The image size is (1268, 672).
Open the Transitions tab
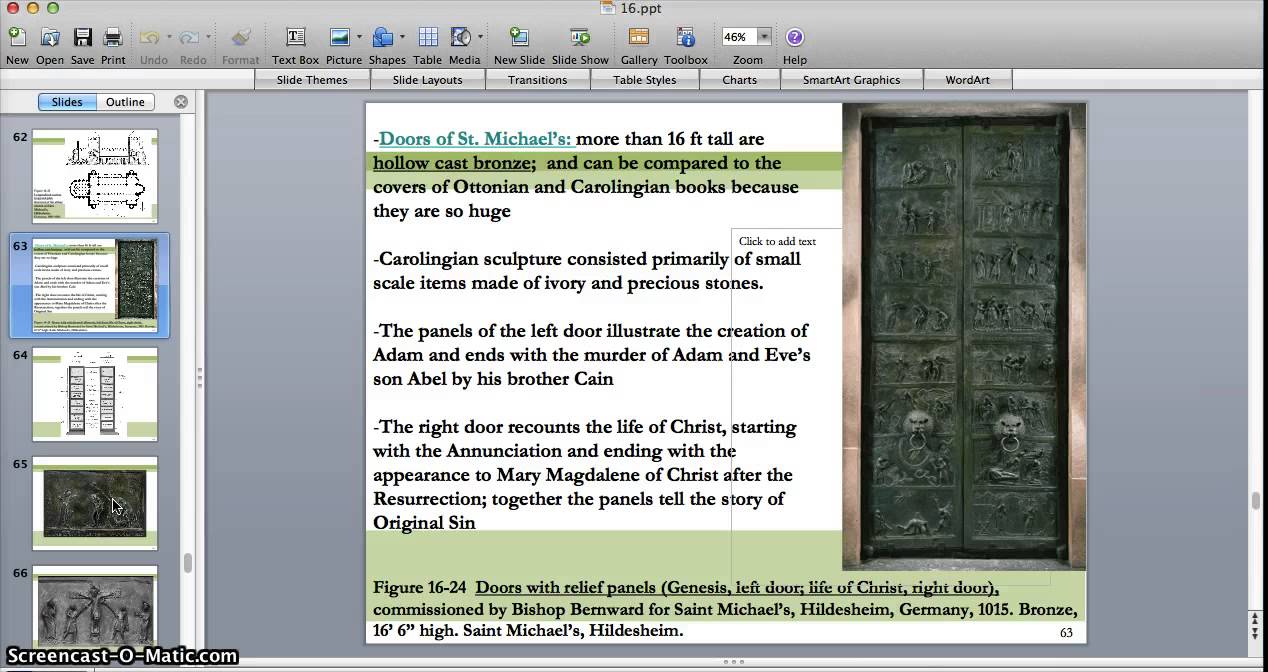tap(537, 80)
